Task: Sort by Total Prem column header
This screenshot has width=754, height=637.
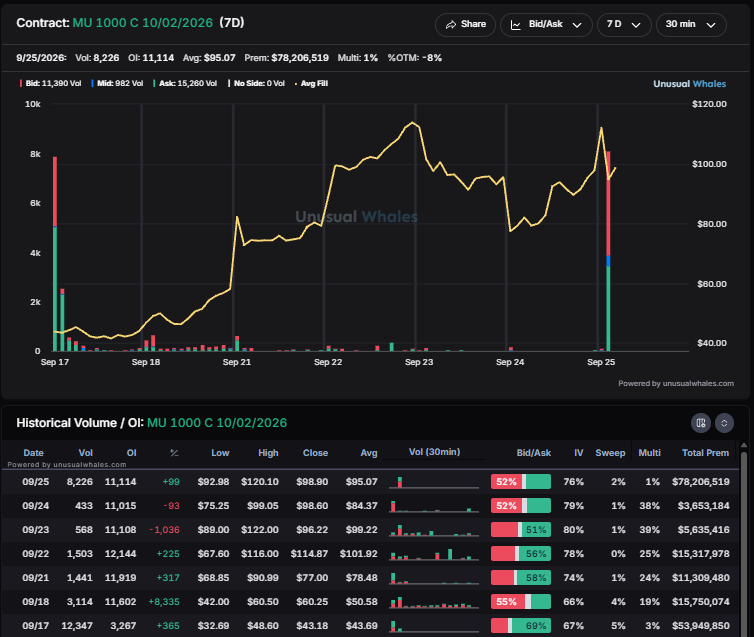Action: tap(705, 452)
